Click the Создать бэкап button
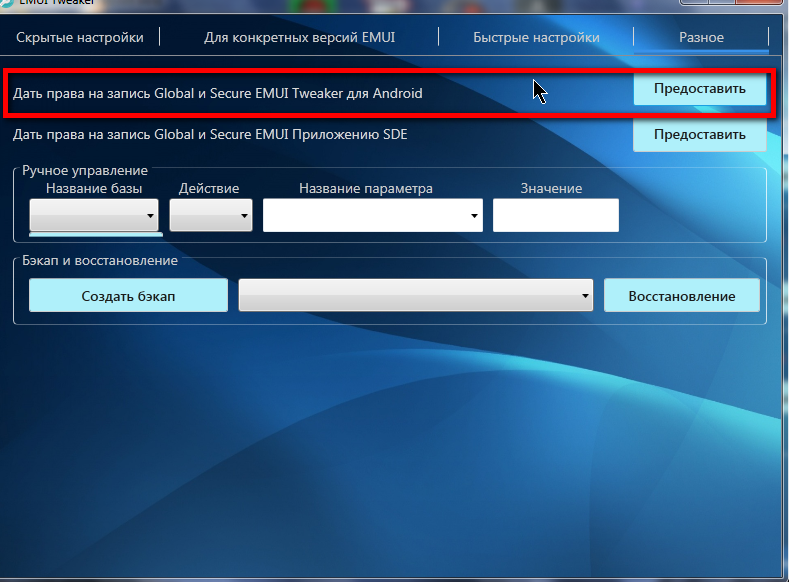This screenshot has width=789, height=582. click(x=128, y=296)
